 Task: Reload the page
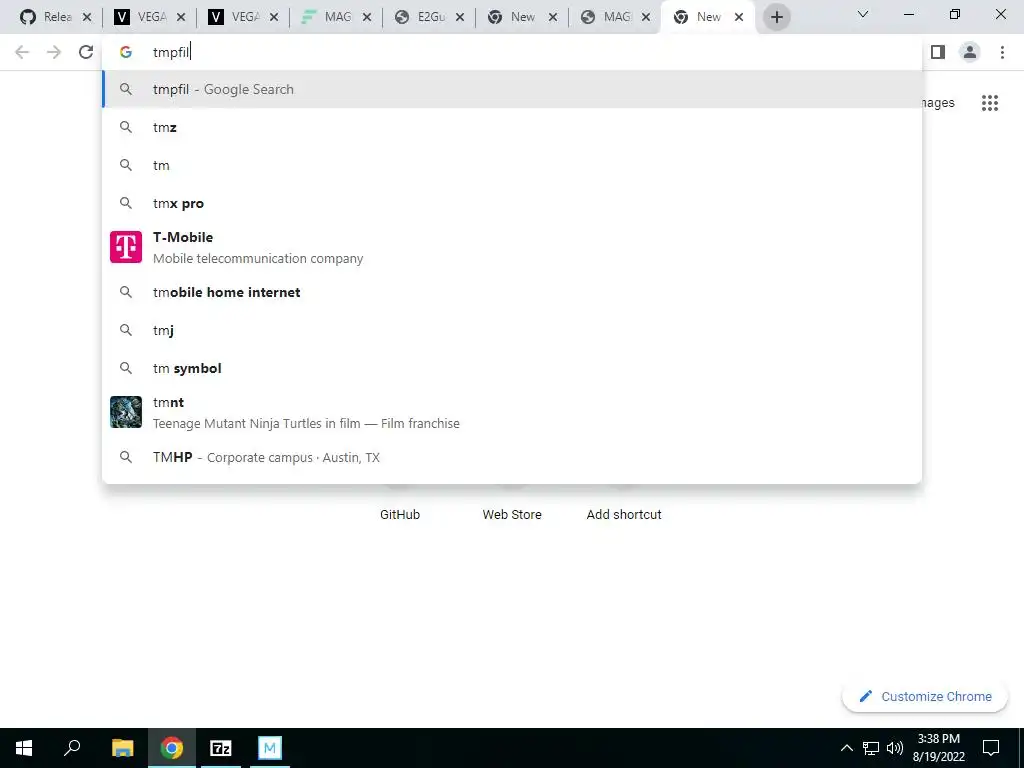86,52
